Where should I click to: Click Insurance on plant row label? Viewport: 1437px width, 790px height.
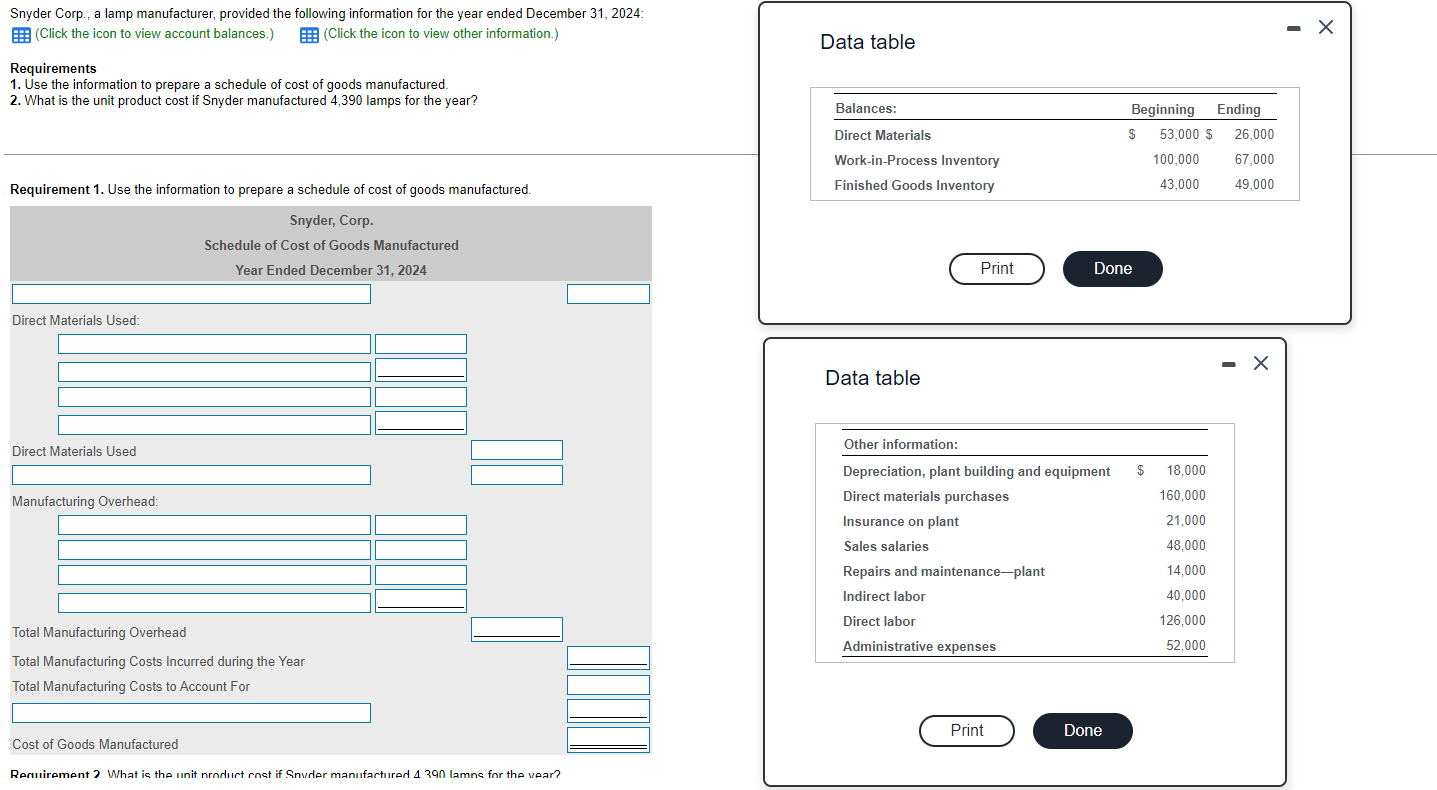(901, 522)
